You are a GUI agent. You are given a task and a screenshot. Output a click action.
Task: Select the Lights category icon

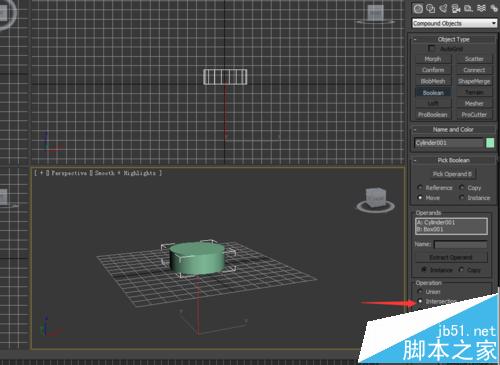(x=443, y=9)
